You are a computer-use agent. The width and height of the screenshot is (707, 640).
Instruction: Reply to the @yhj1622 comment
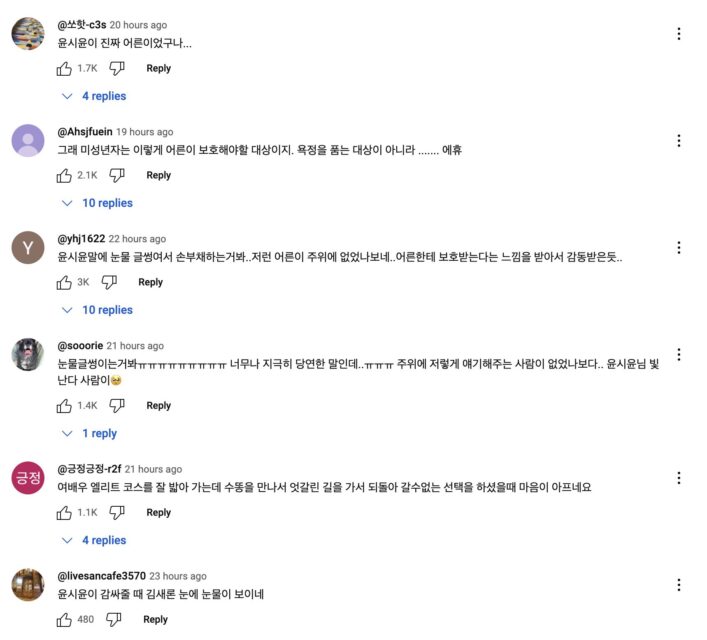tap(150, 282)
